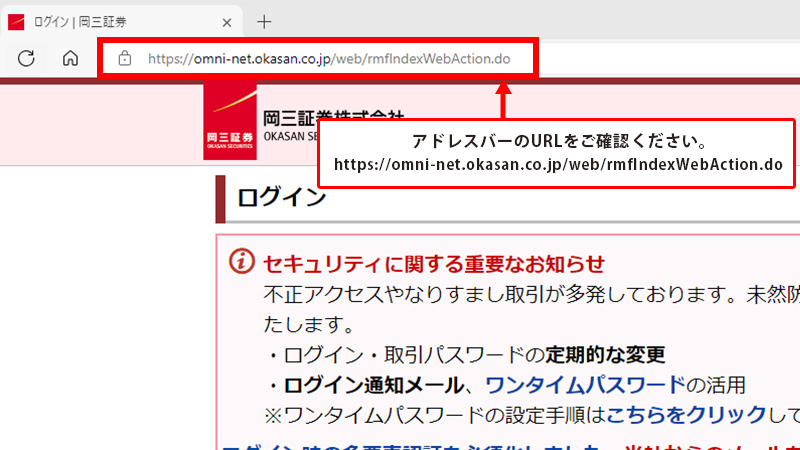The image size is (800, 450).
Task: Click the red Okasan favicon on the tab
Action: click(16, 21)
